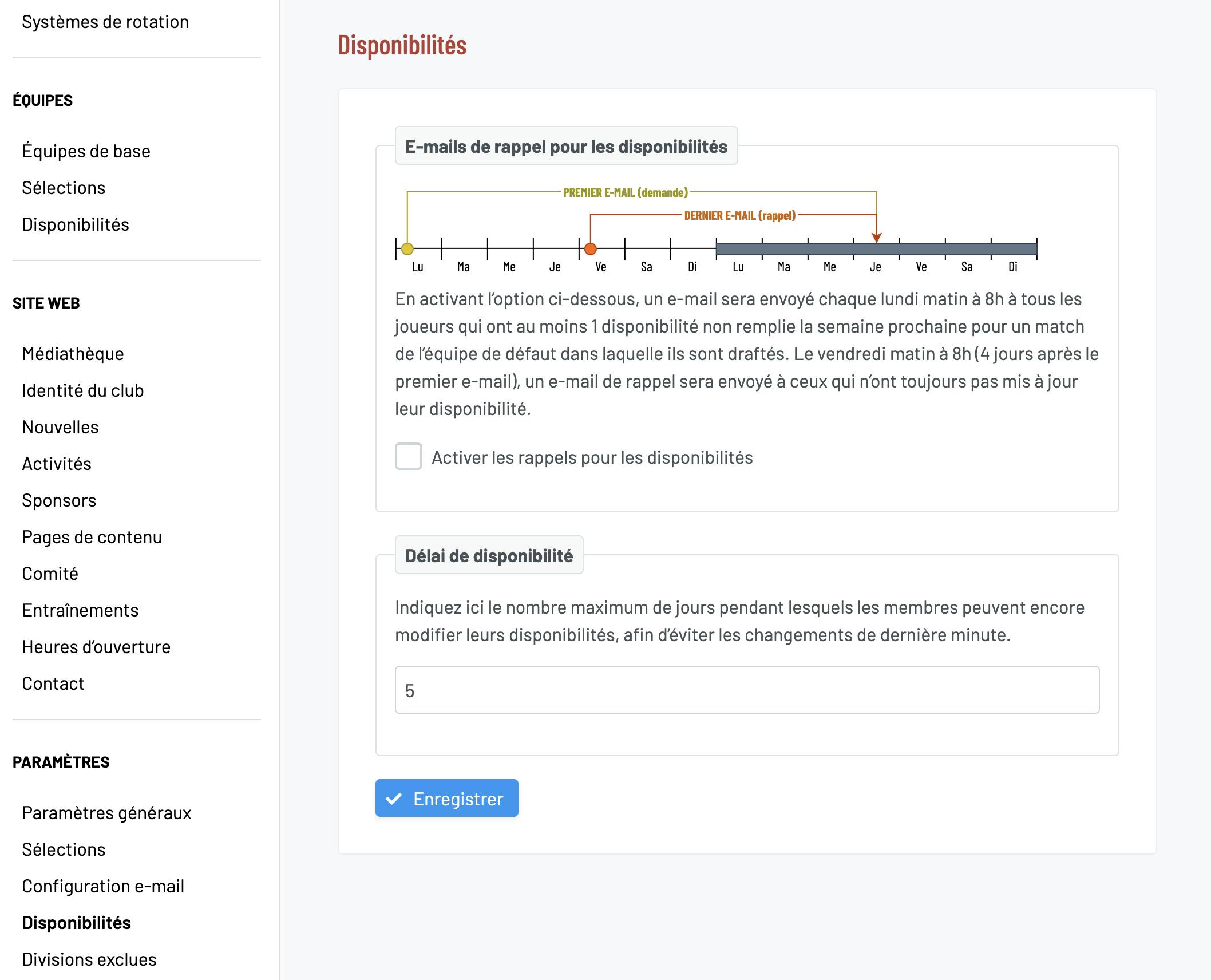Go to Entraînements page
Viewport: 1211px width, 980px height.
click(80, 610)
